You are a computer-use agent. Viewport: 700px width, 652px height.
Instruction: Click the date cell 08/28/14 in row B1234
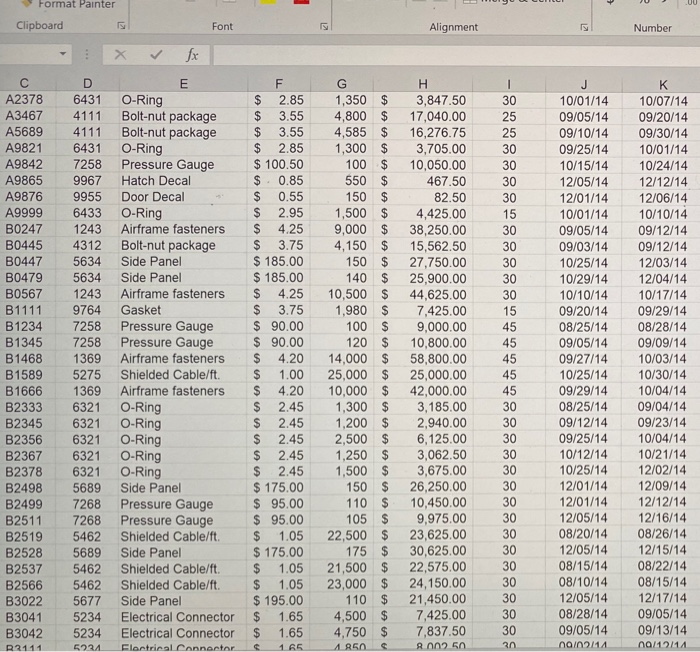click(662, 327)
